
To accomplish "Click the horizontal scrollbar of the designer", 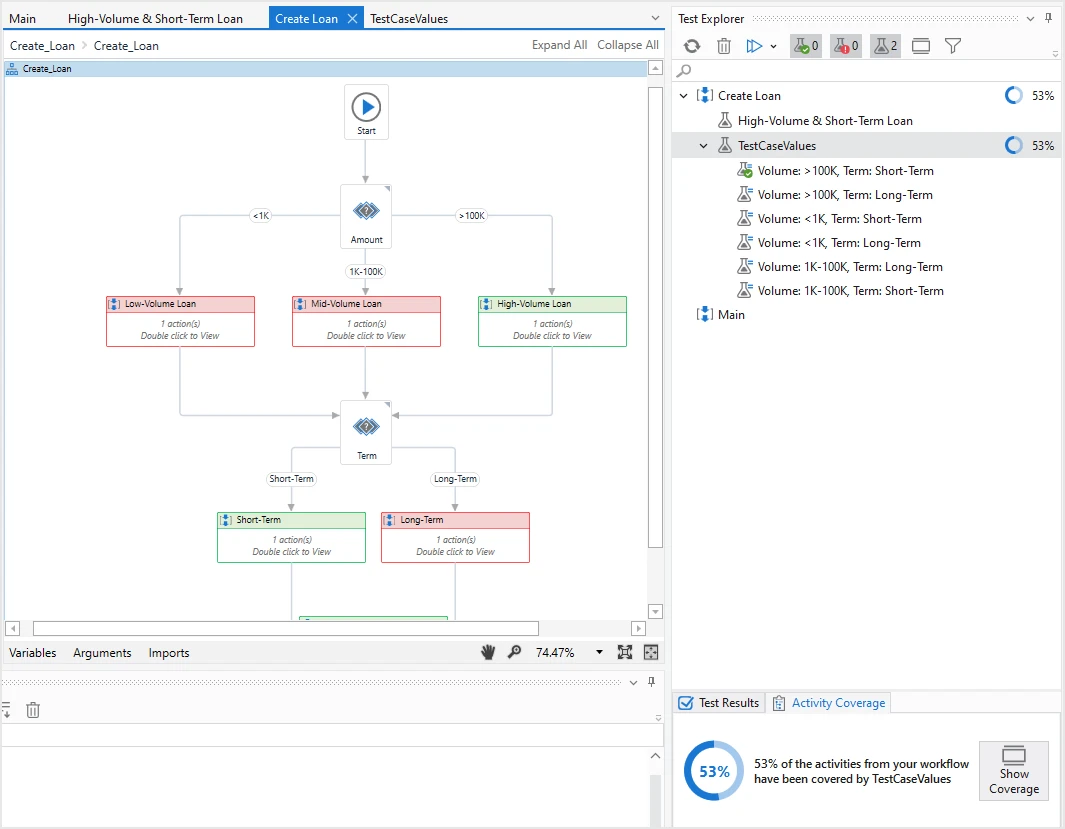I will pyautogui.click(x=286, y=629).
